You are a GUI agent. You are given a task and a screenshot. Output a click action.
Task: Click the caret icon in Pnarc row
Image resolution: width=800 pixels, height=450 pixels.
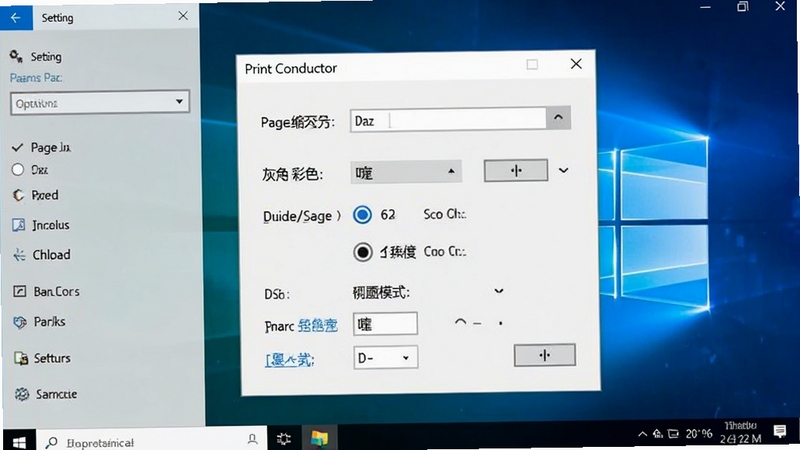[x=460, y=322]
